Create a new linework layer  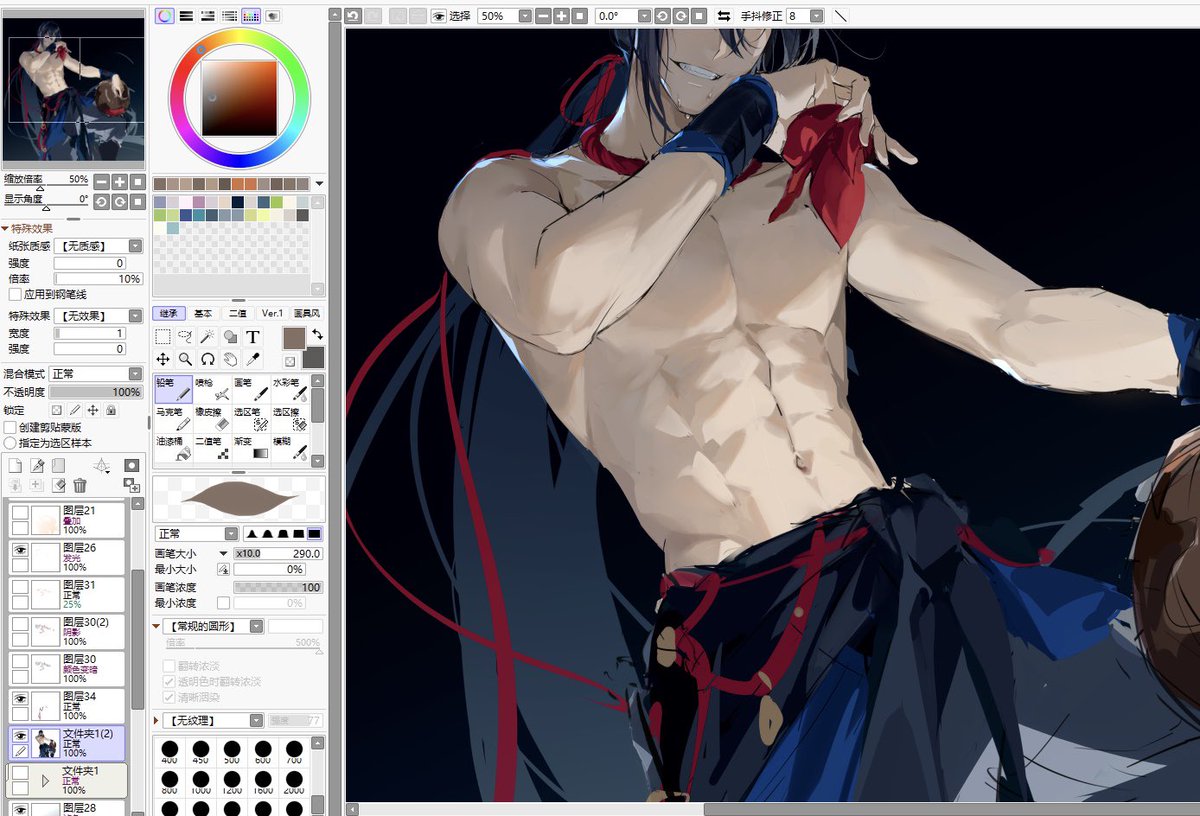click(x=37, y=465)
